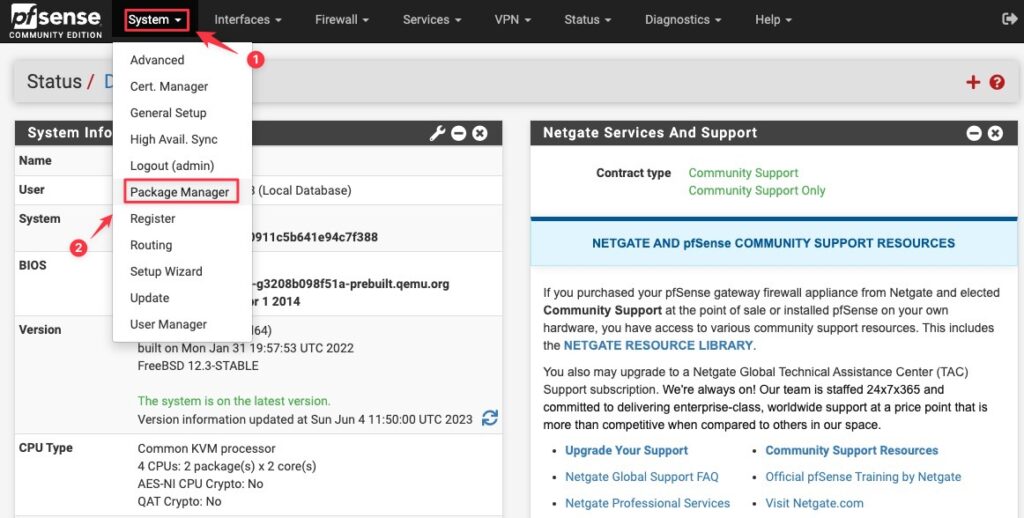The image size is (1024, 518).
Task: Select Advanced from the System menu
Action: pyautogui.click(x=157, y=60)
